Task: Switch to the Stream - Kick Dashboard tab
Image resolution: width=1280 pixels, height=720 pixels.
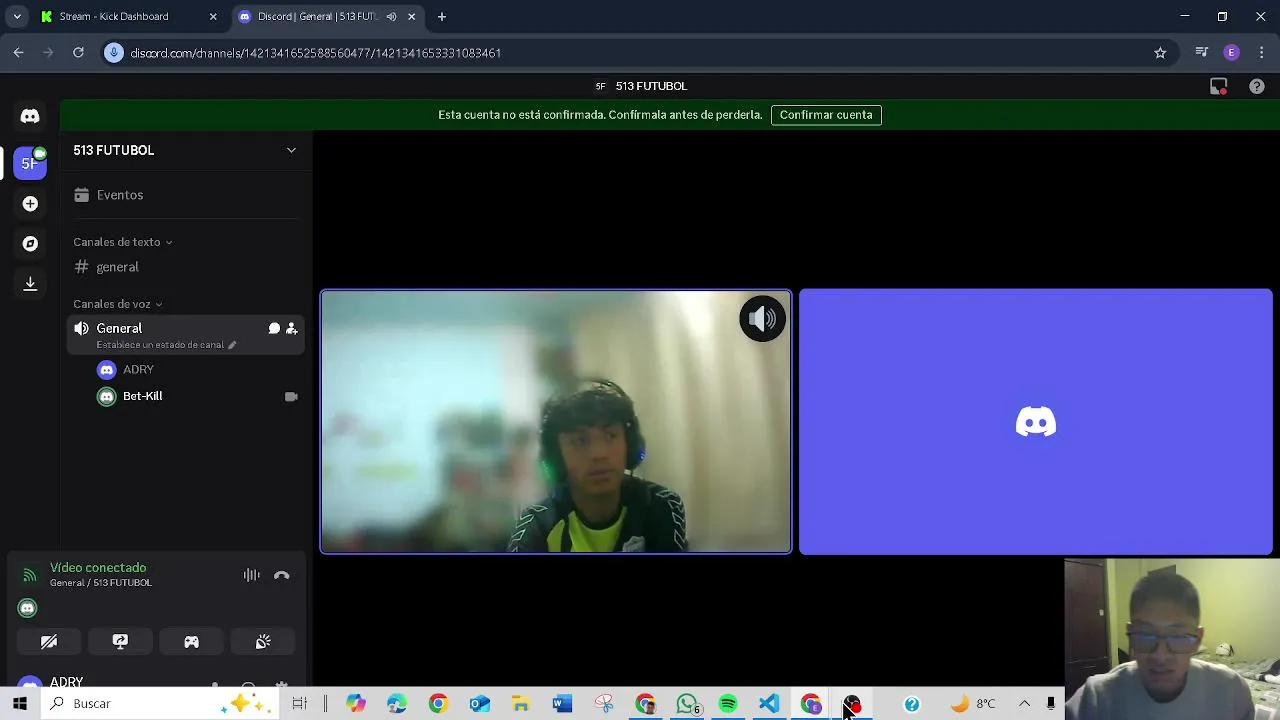Action: pyautogui.click(x=126, y=17)
